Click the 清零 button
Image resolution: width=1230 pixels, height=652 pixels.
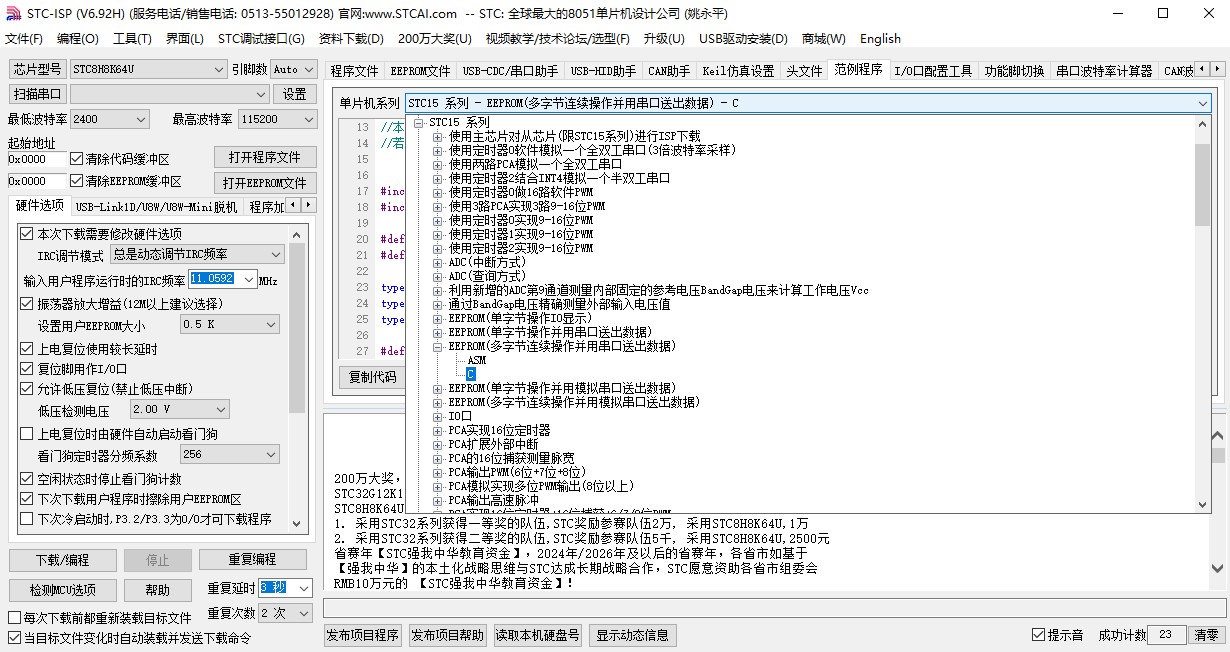(x=1206, y=635)
